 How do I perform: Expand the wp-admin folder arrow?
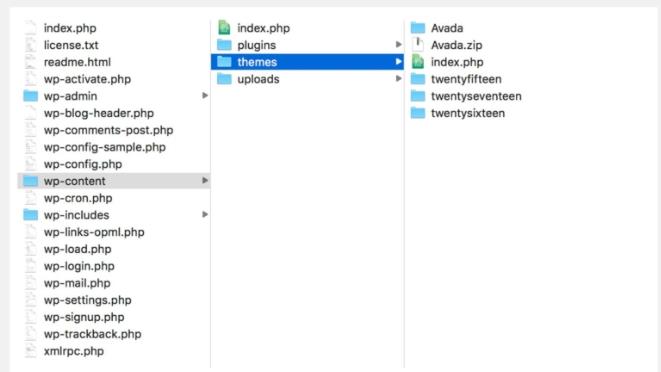205,96
